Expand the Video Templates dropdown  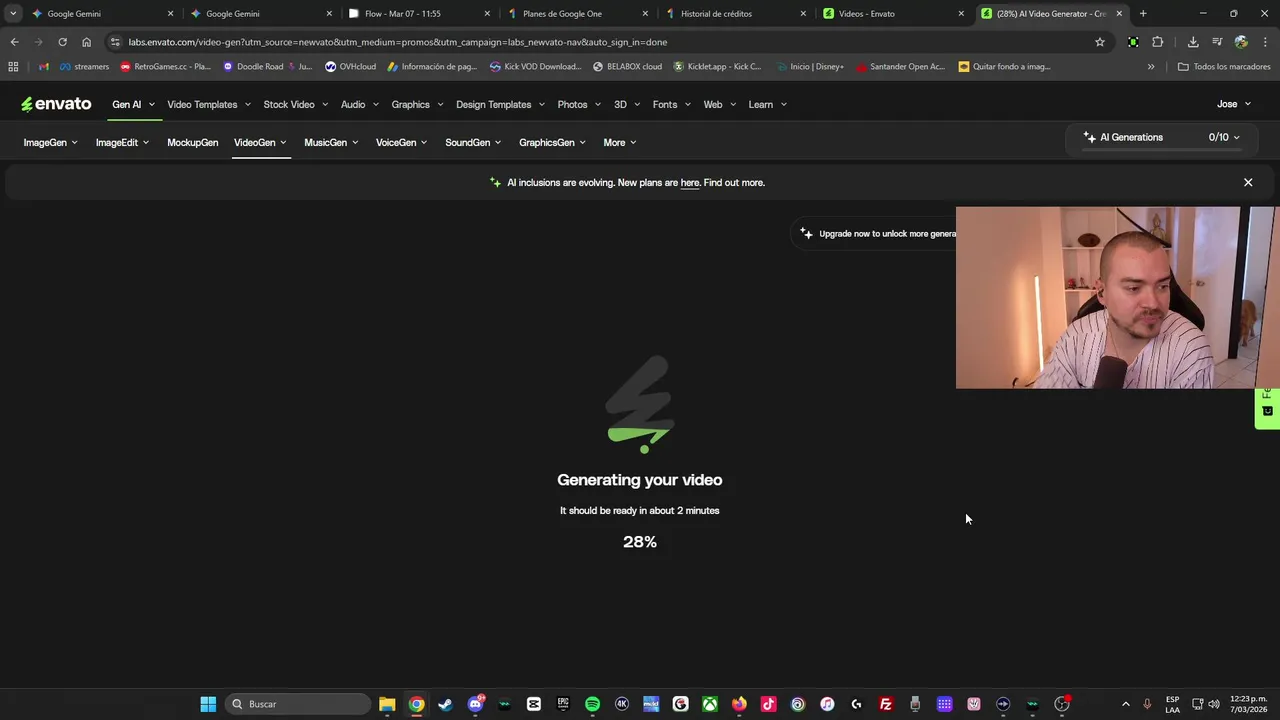click(209, 104)
